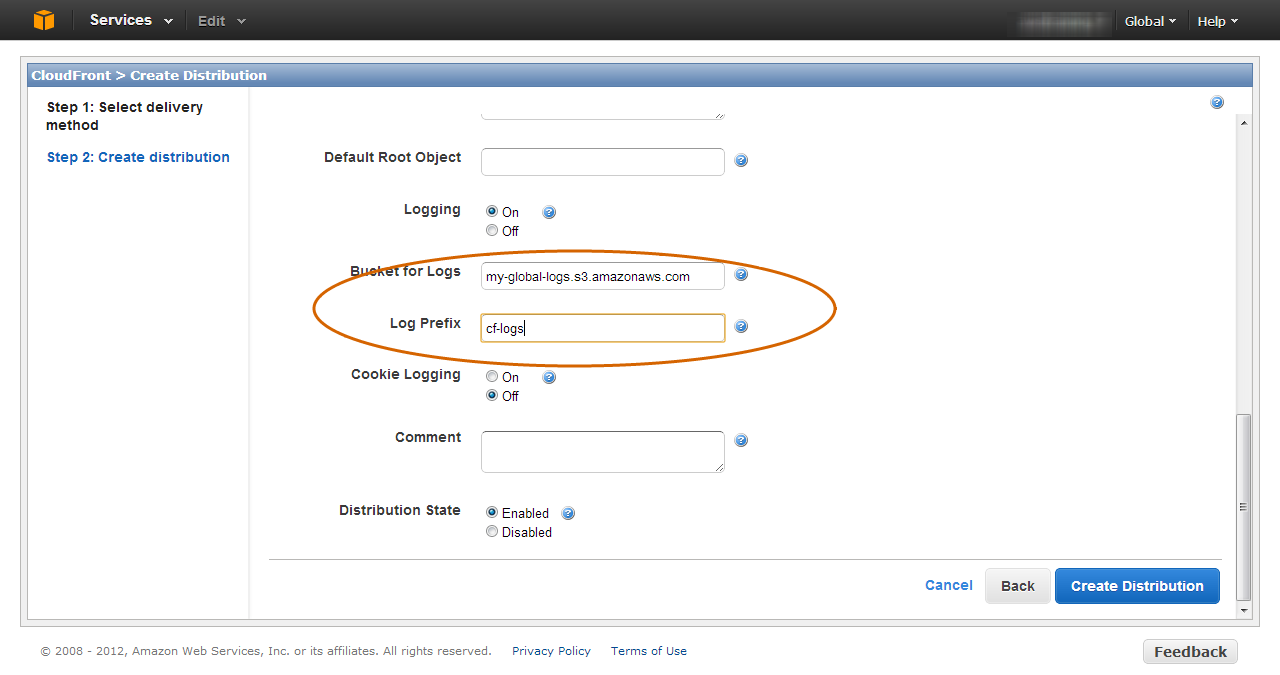Open help icon next to Cookie Logging
The width and height of the screenshot is (1280, 675).
click(x=549, y=377)
